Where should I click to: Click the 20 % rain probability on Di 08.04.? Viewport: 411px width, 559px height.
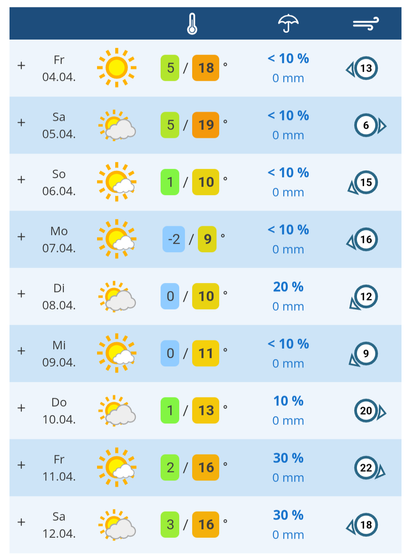click(288, 287)
